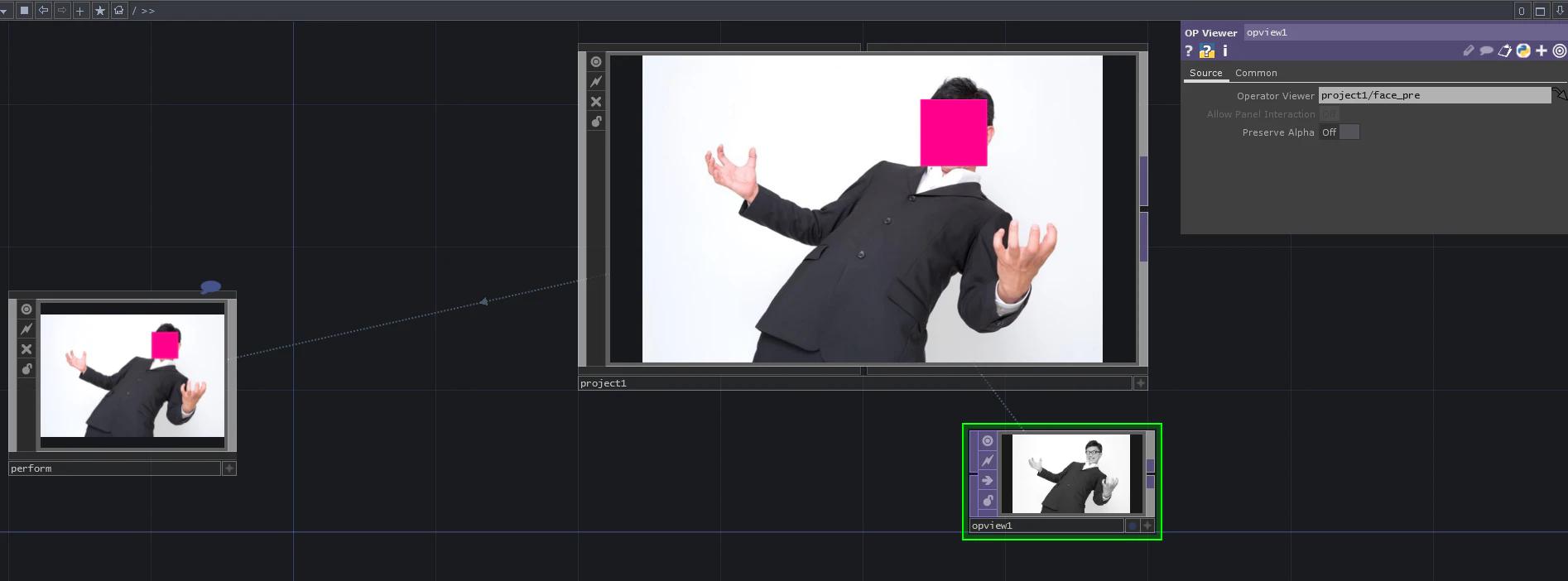Toggle Preserve Alpha on

point(1340,132)
